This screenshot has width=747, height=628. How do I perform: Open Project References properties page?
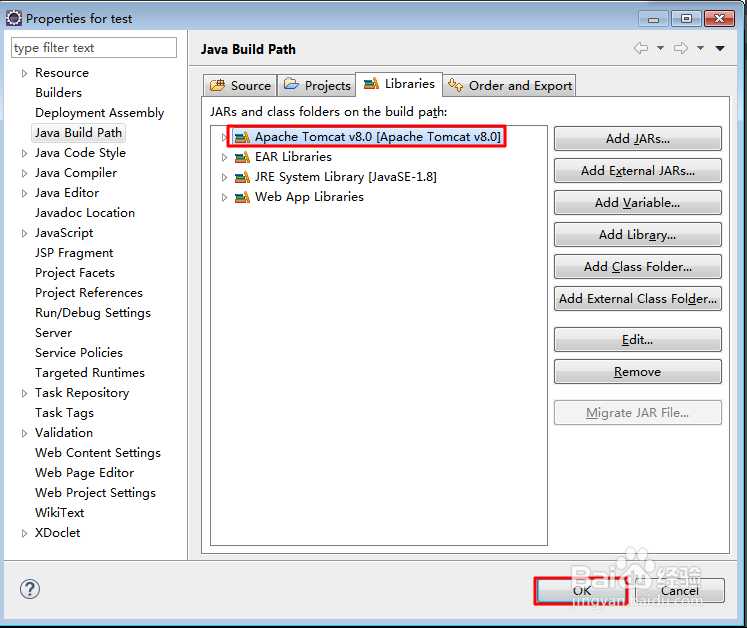pyautogui.click(x=89, y=293)
